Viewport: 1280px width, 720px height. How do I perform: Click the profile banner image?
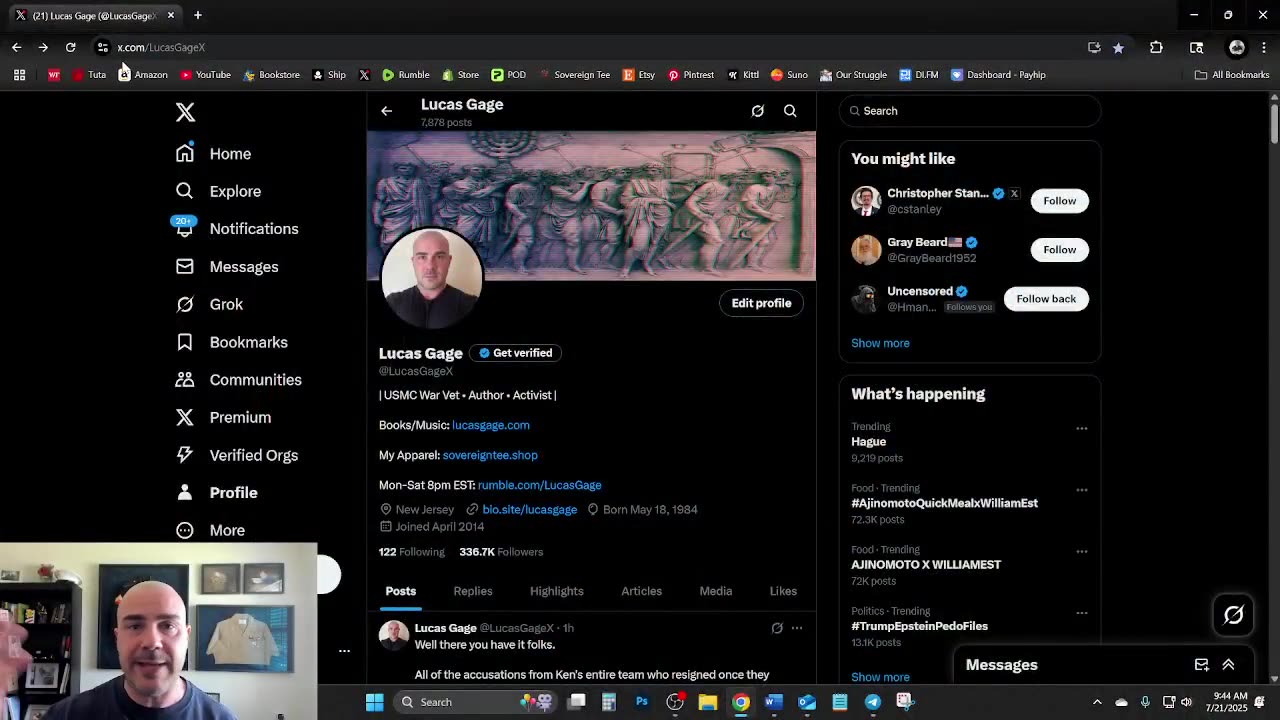(x=591, y=206)
